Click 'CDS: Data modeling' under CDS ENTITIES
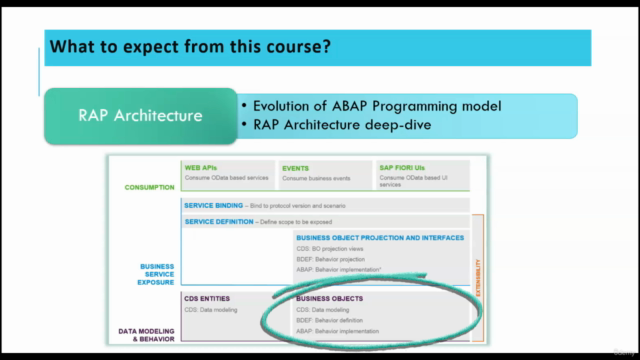 [211, 310]
